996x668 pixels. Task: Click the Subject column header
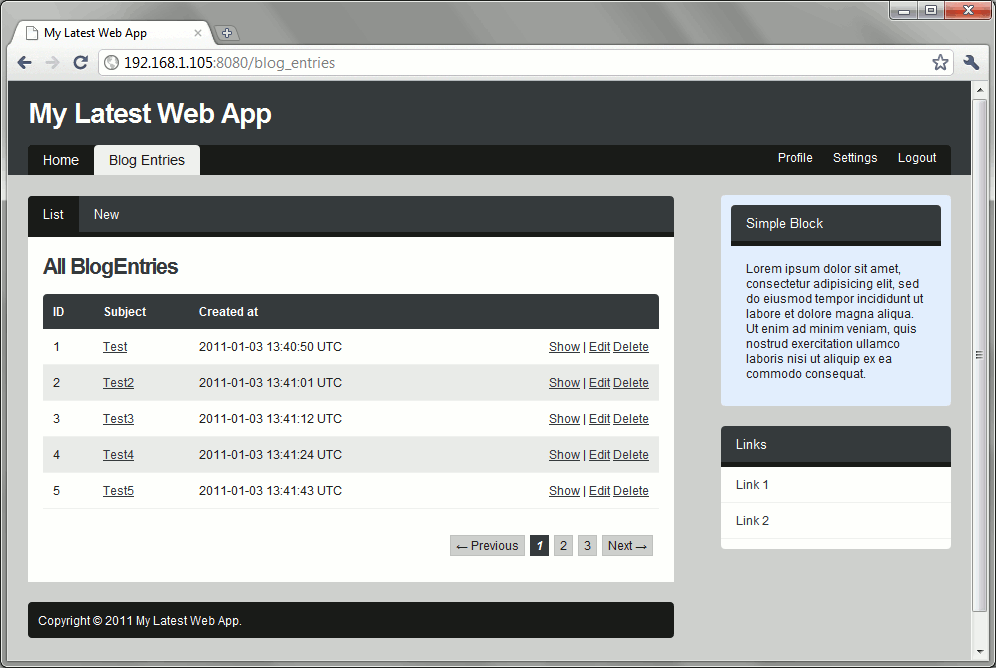[x=124, y=312]
